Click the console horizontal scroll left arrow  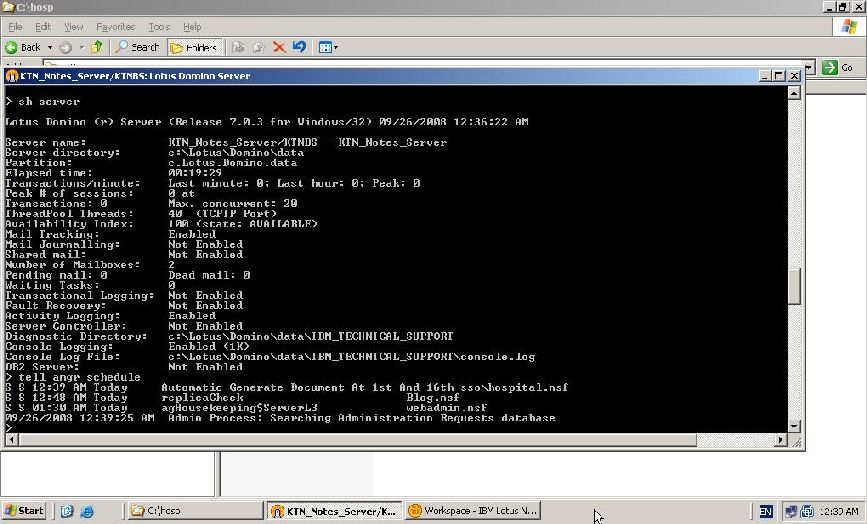coord(11,440)
